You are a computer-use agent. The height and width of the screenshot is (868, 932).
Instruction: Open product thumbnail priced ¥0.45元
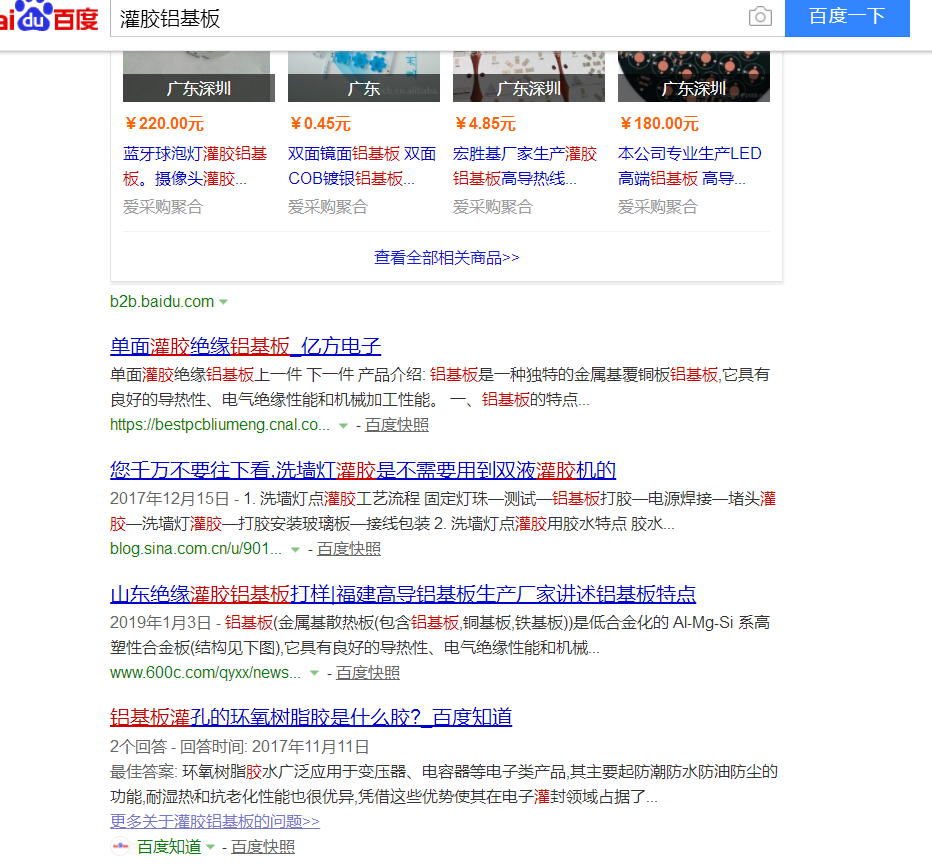pyautogui.click(x=364, y=76)
